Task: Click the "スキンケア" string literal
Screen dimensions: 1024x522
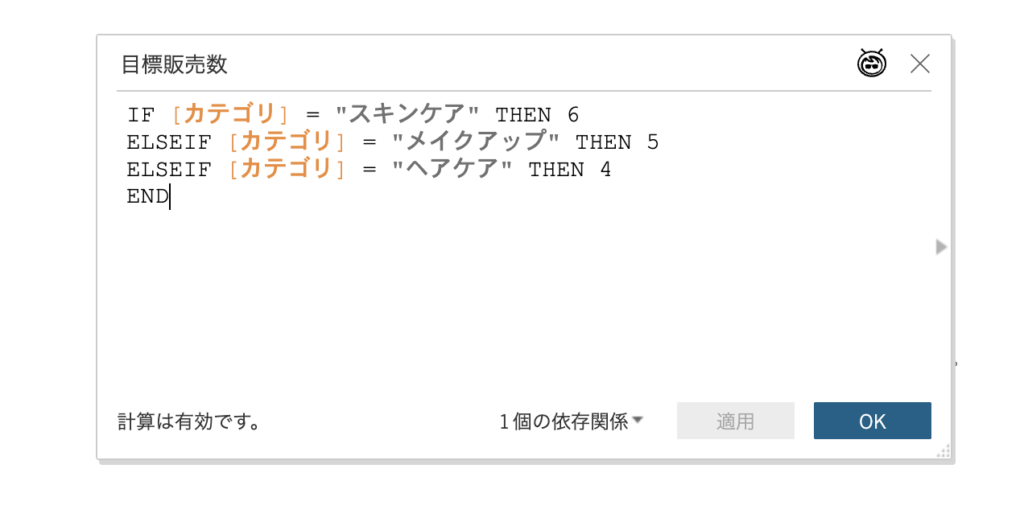Action: pos(408,114)
